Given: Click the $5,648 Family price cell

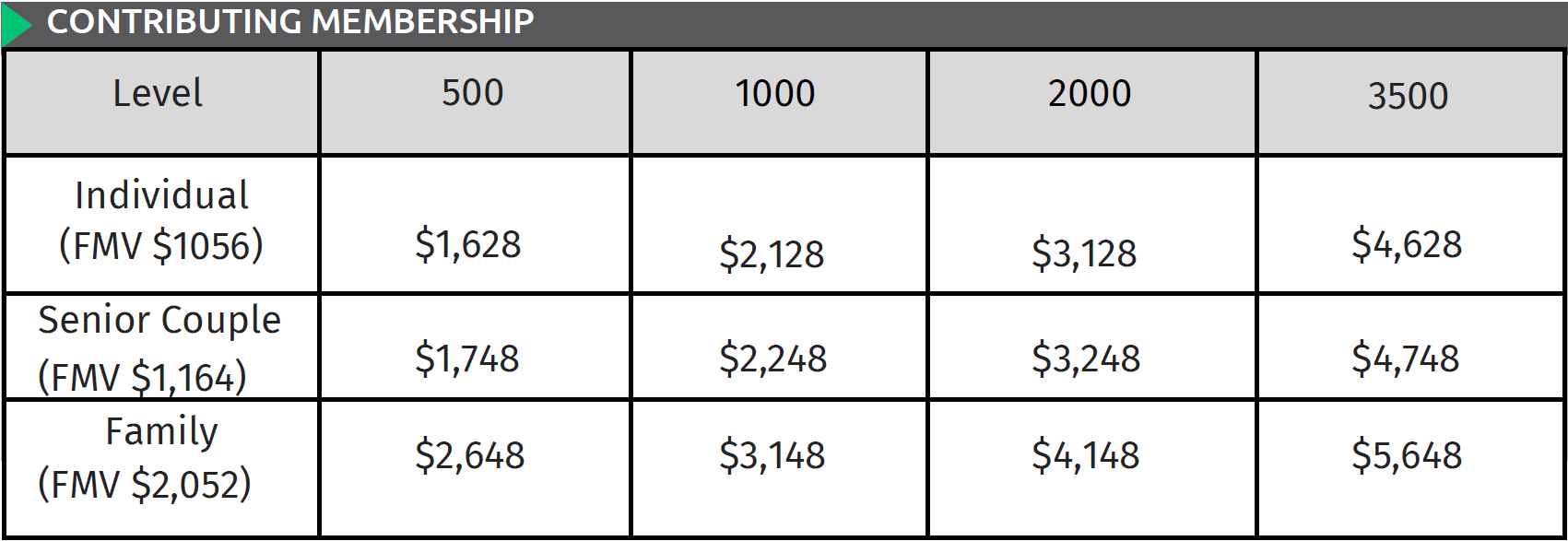Looking at the screenshot, I should [x=1407, y=455].
